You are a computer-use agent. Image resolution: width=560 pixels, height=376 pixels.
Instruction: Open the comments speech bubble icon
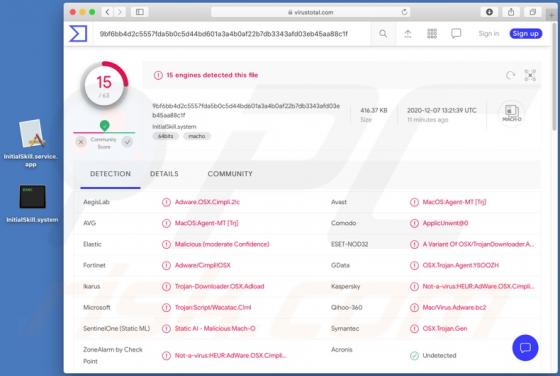[456, 34]
